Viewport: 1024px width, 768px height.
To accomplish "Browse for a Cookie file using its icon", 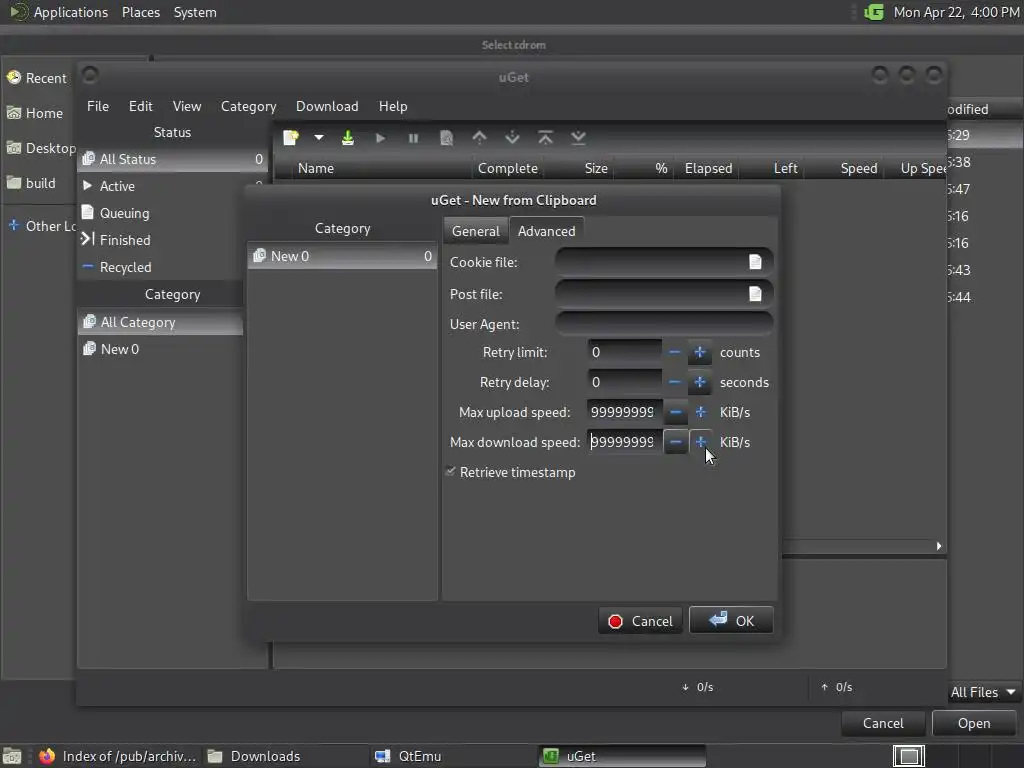I will point(755,262).
